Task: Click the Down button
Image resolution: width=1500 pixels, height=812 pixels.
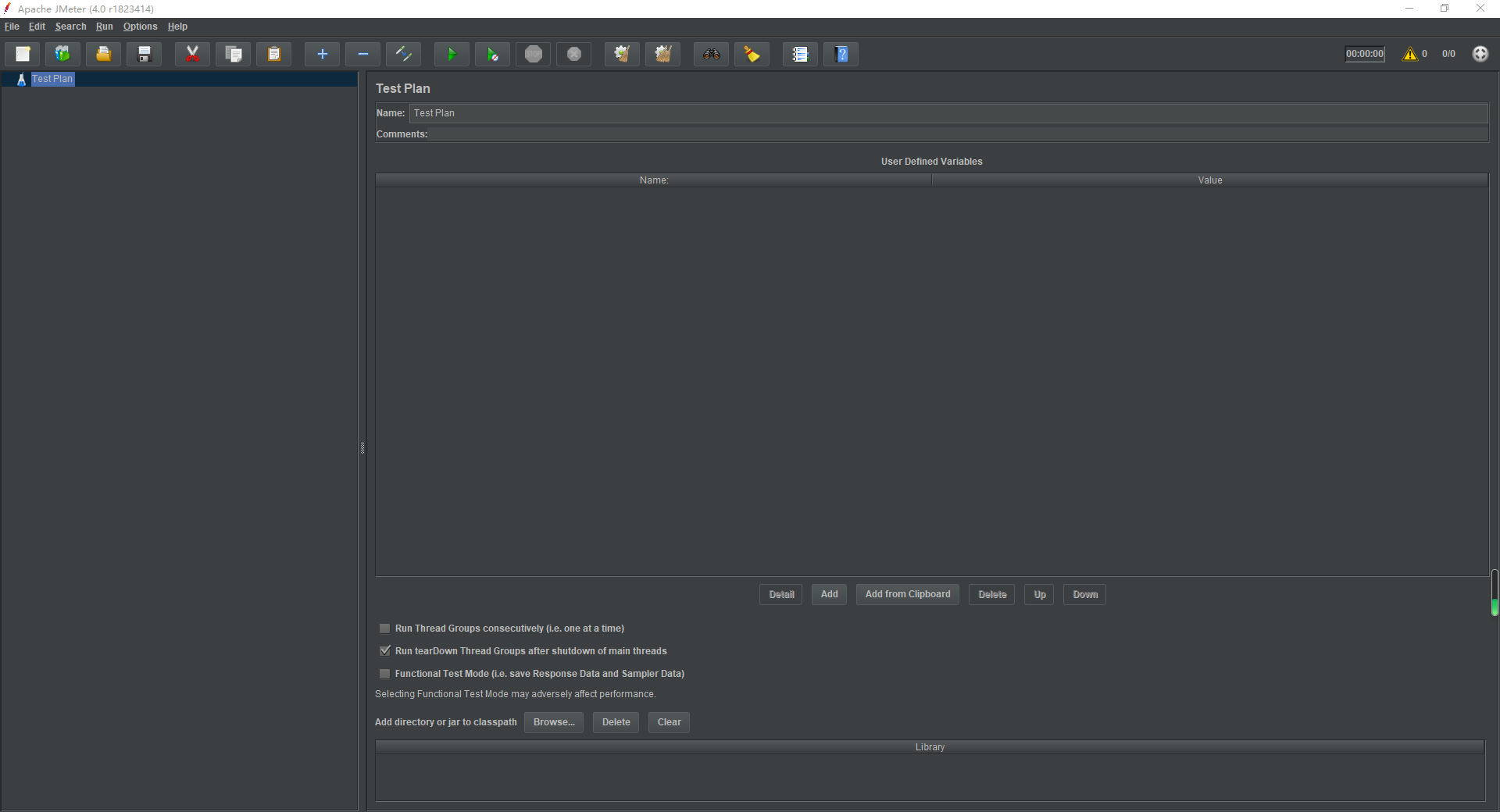Action: (x=1085, y=595)
